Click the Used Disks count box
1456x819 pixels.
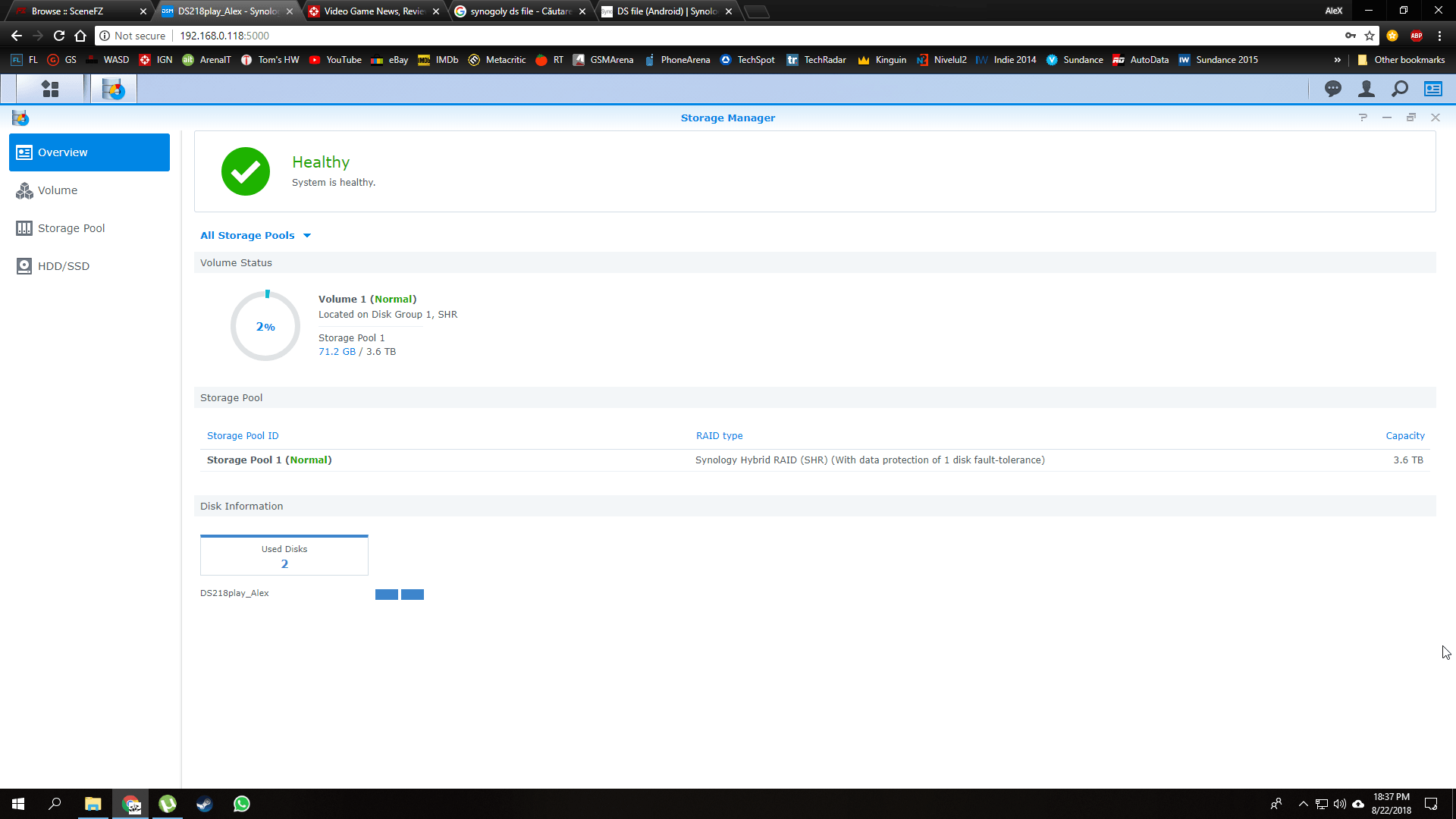tap(284, 556)
